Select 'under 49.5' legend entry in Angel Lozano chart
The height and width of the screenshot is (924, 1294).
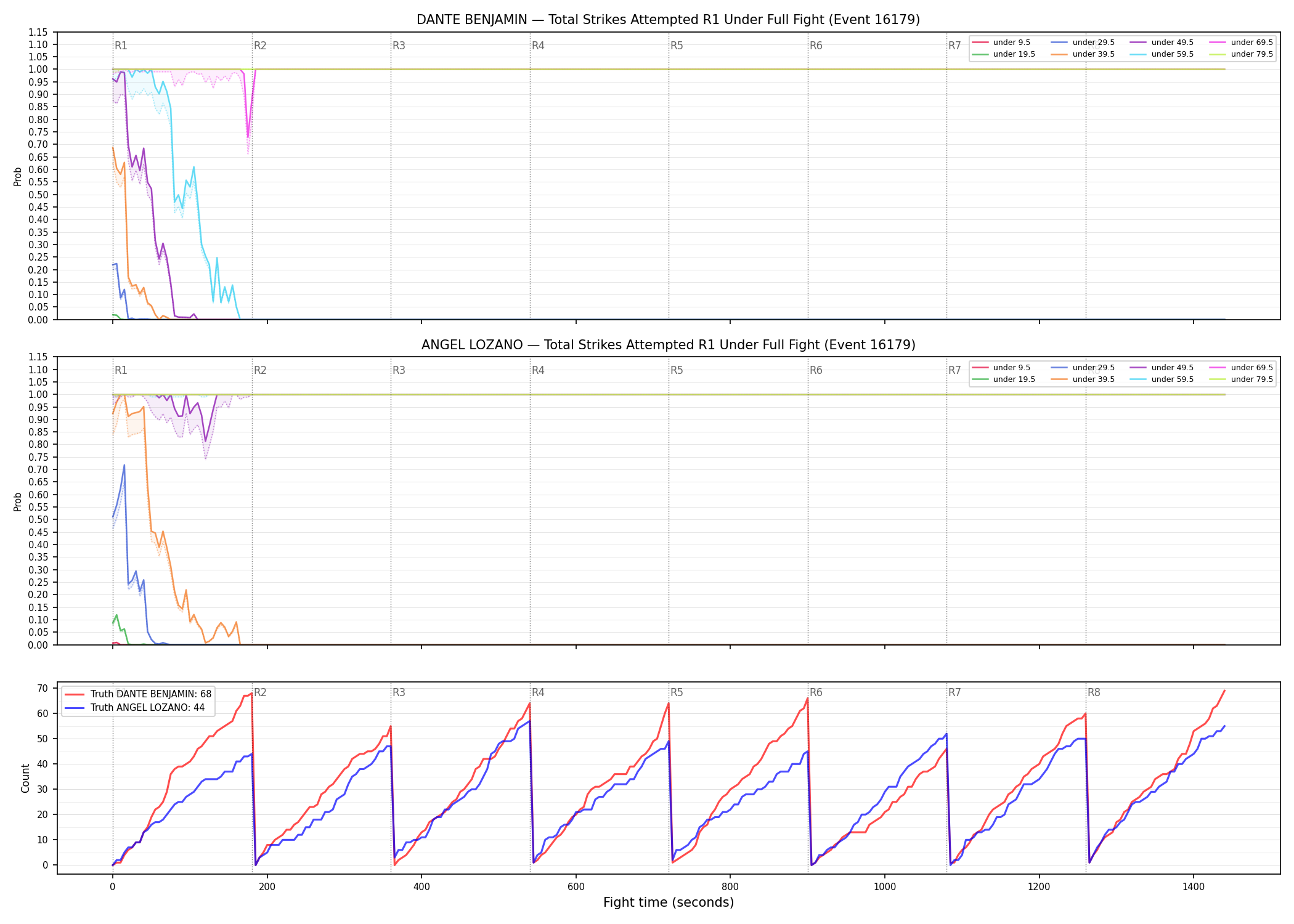tap(1162, 368)
